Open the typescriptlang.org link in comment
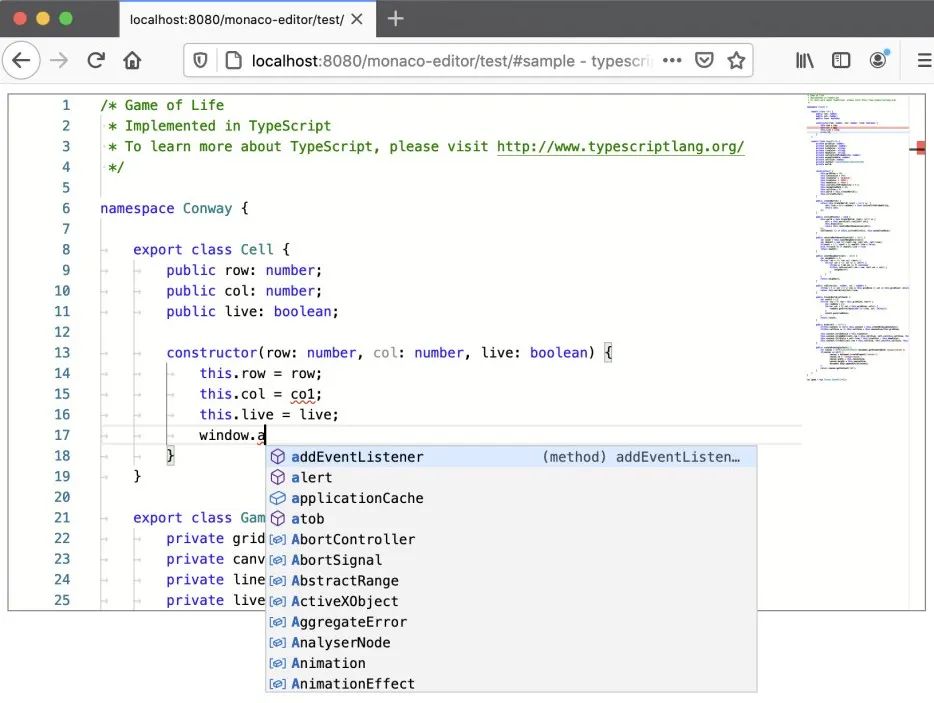 click(620, 147)
